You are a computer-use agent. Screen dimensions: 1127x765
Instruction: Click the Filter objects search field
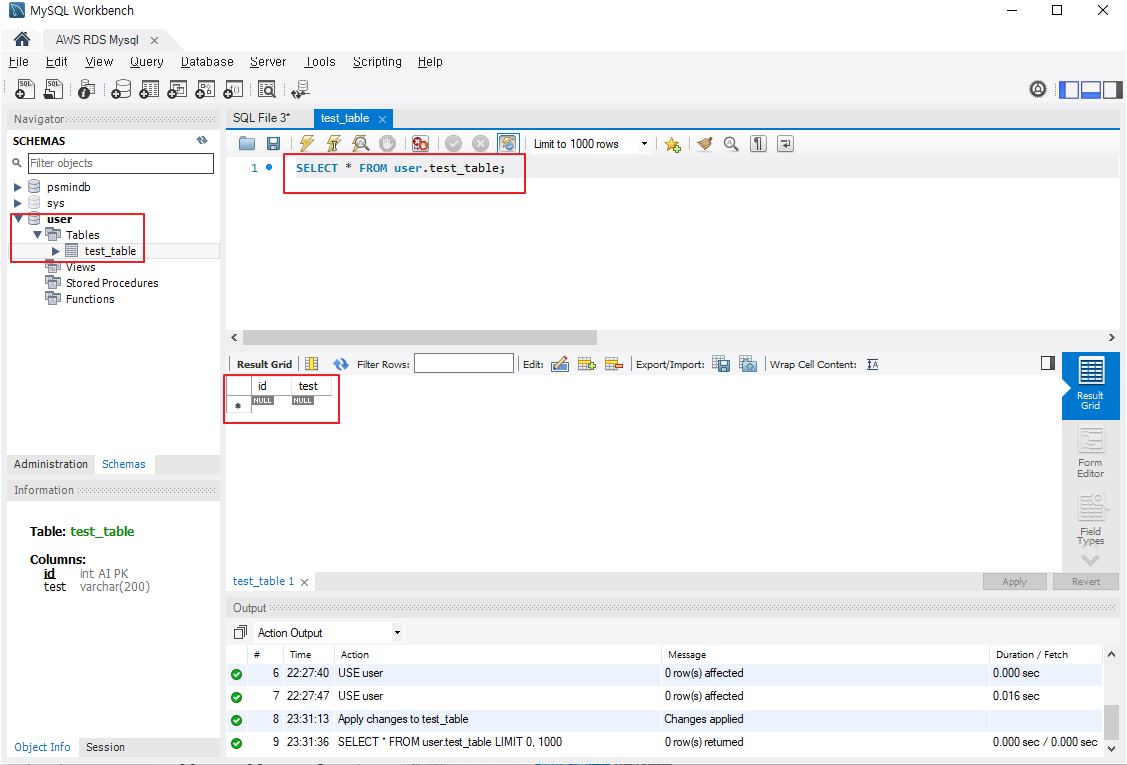coord(121,163)
